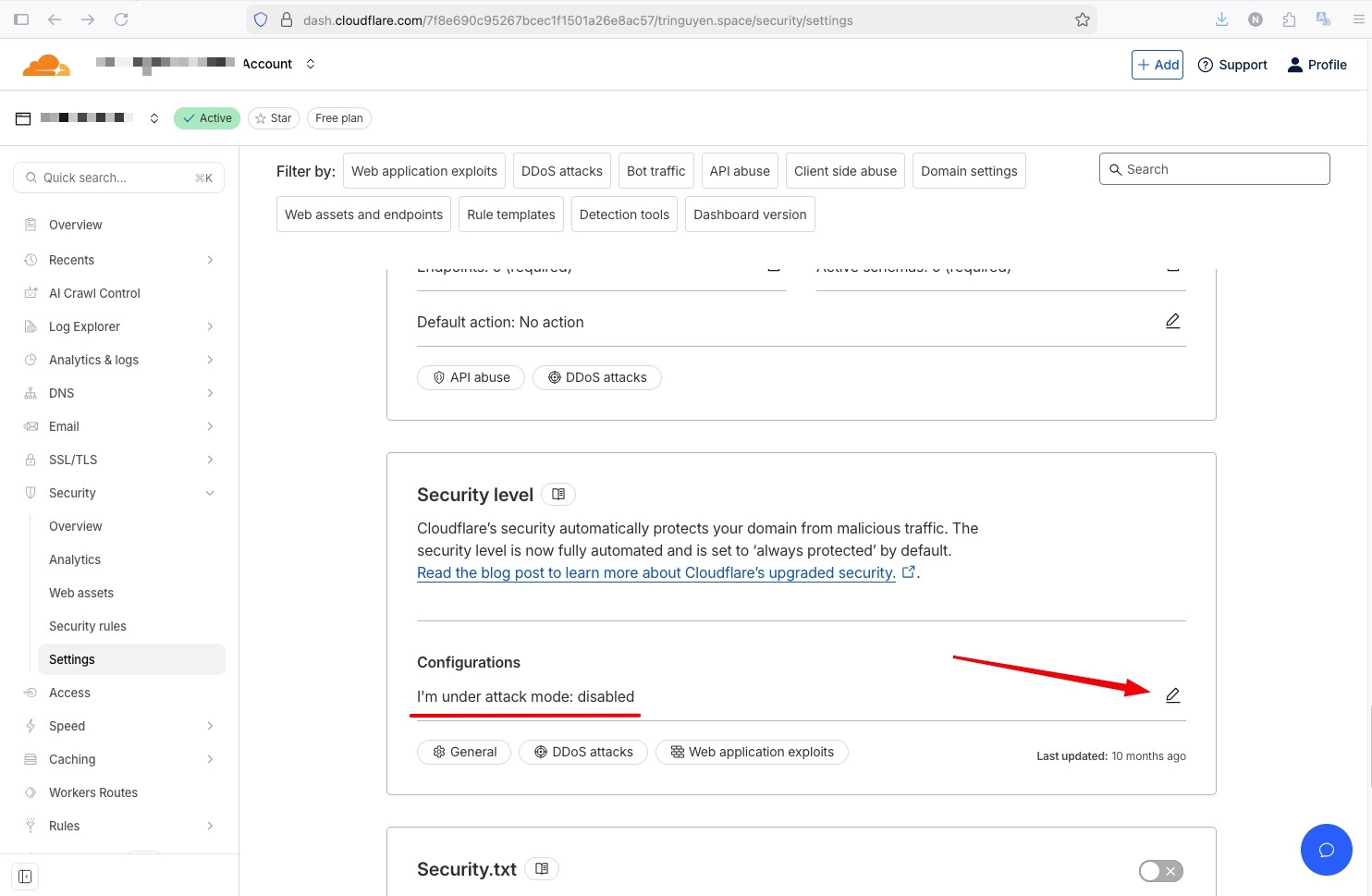This screenshot has height=896, width=1372.
Task: Collapse the sidebar with the bottom-left icon
Action: point(24,876)
